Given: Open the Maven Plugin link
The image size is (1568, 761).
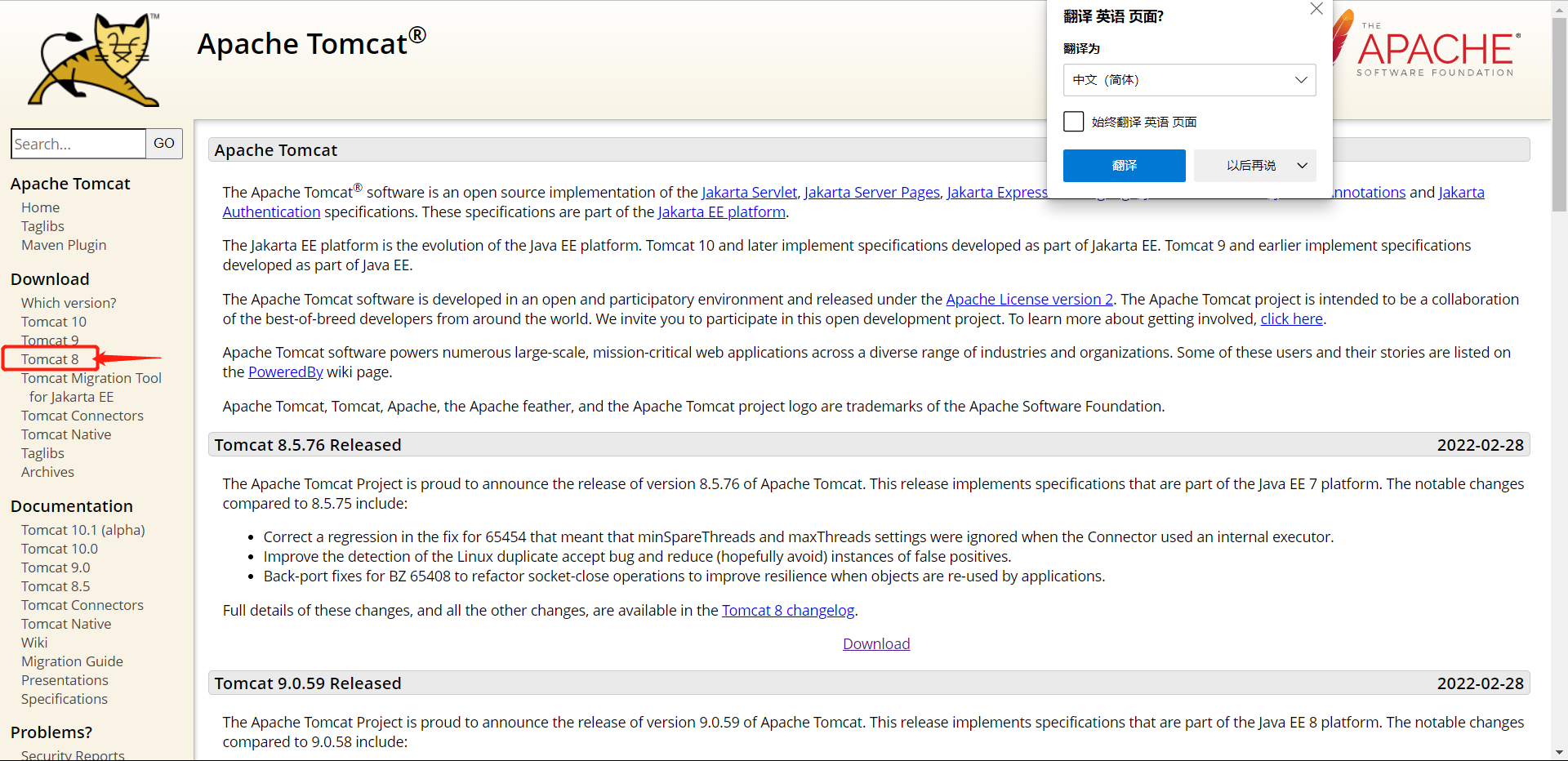Looking at the screenshot, I should 64,245.
